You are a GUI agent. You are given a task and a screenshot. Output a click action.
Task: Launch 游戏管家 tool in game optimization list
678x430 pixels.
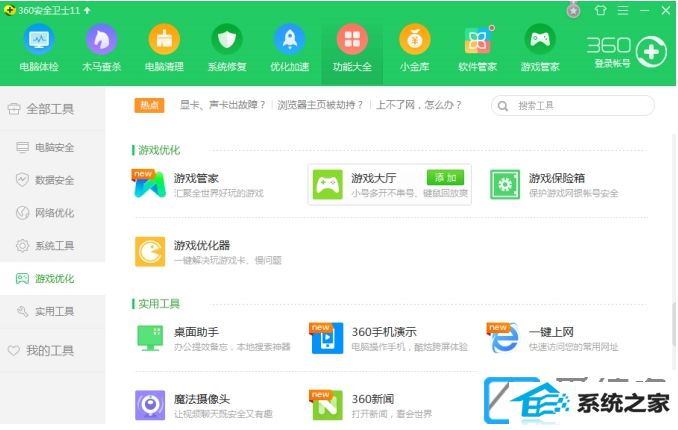[150, 184]
